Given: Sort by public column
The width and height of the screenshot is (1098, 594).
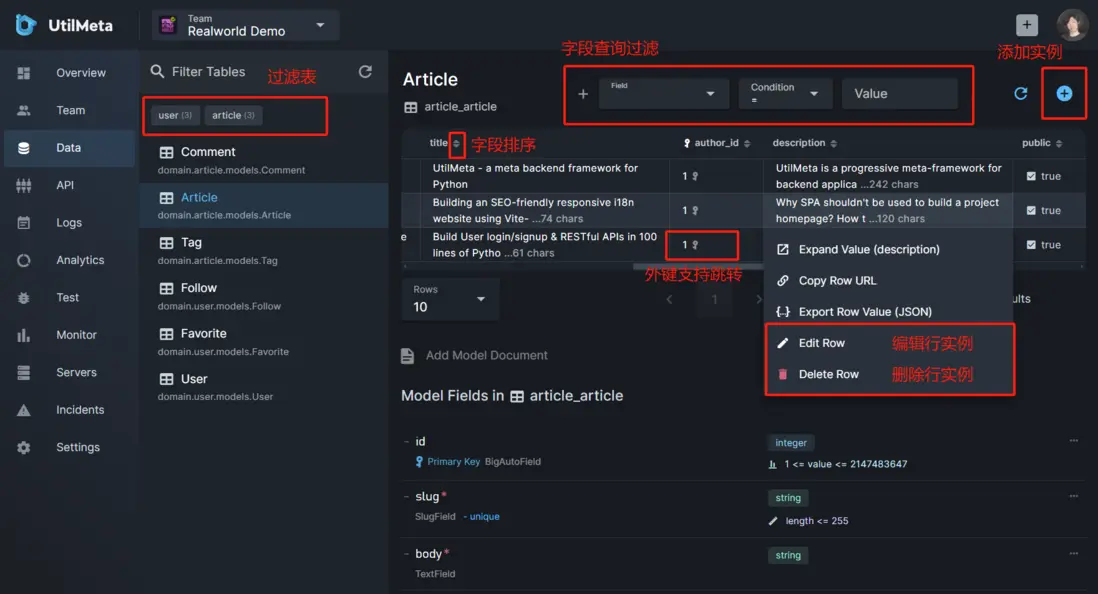Looking at the screenshot, I should [x=1059, y=144].
